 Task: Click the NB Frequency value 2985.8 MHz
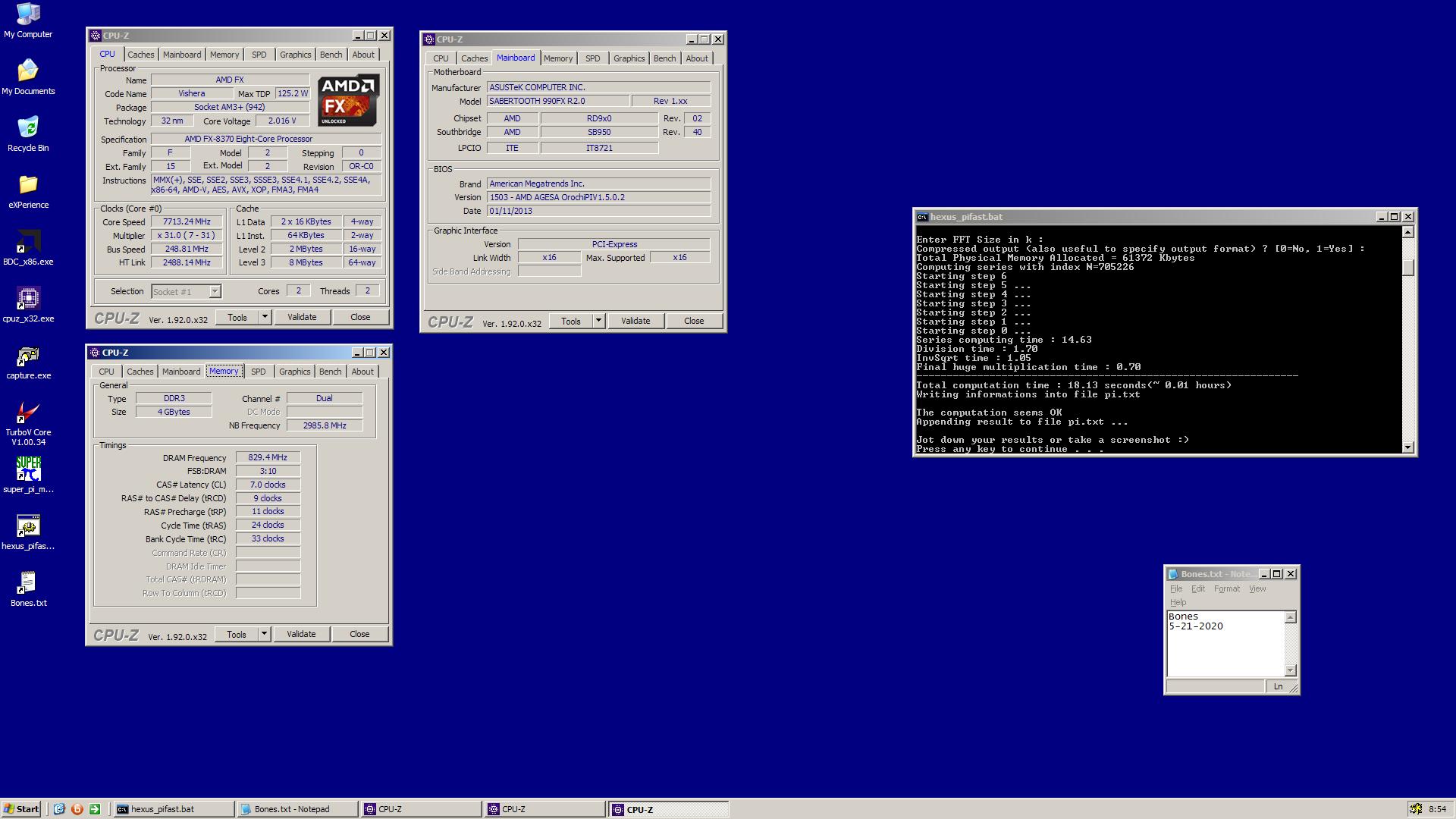[325, 426]
